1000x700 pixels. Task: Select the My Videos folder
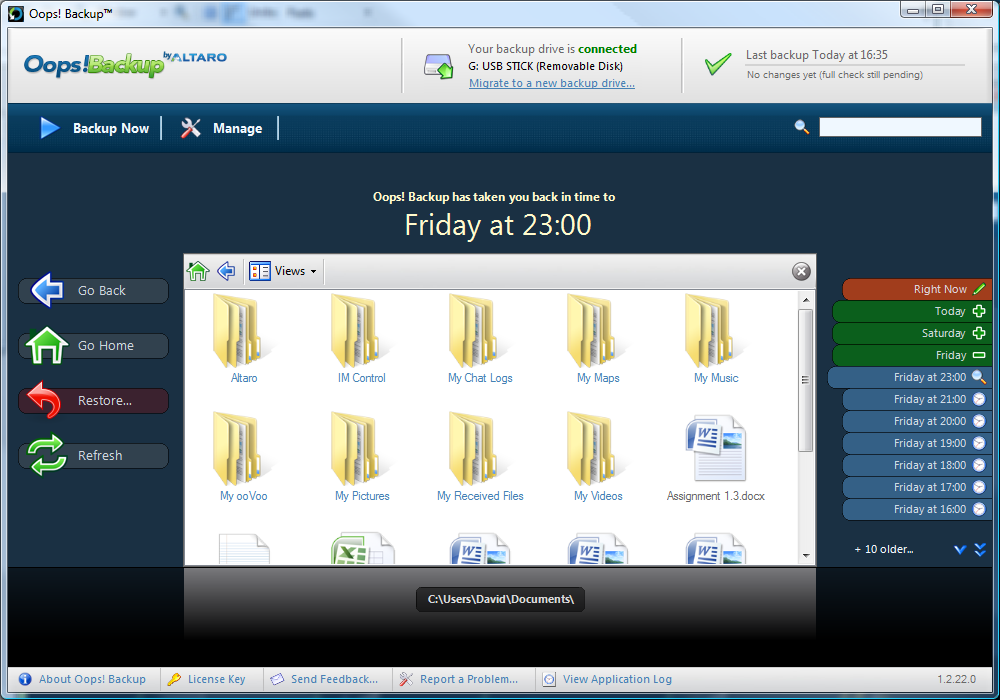598,457
